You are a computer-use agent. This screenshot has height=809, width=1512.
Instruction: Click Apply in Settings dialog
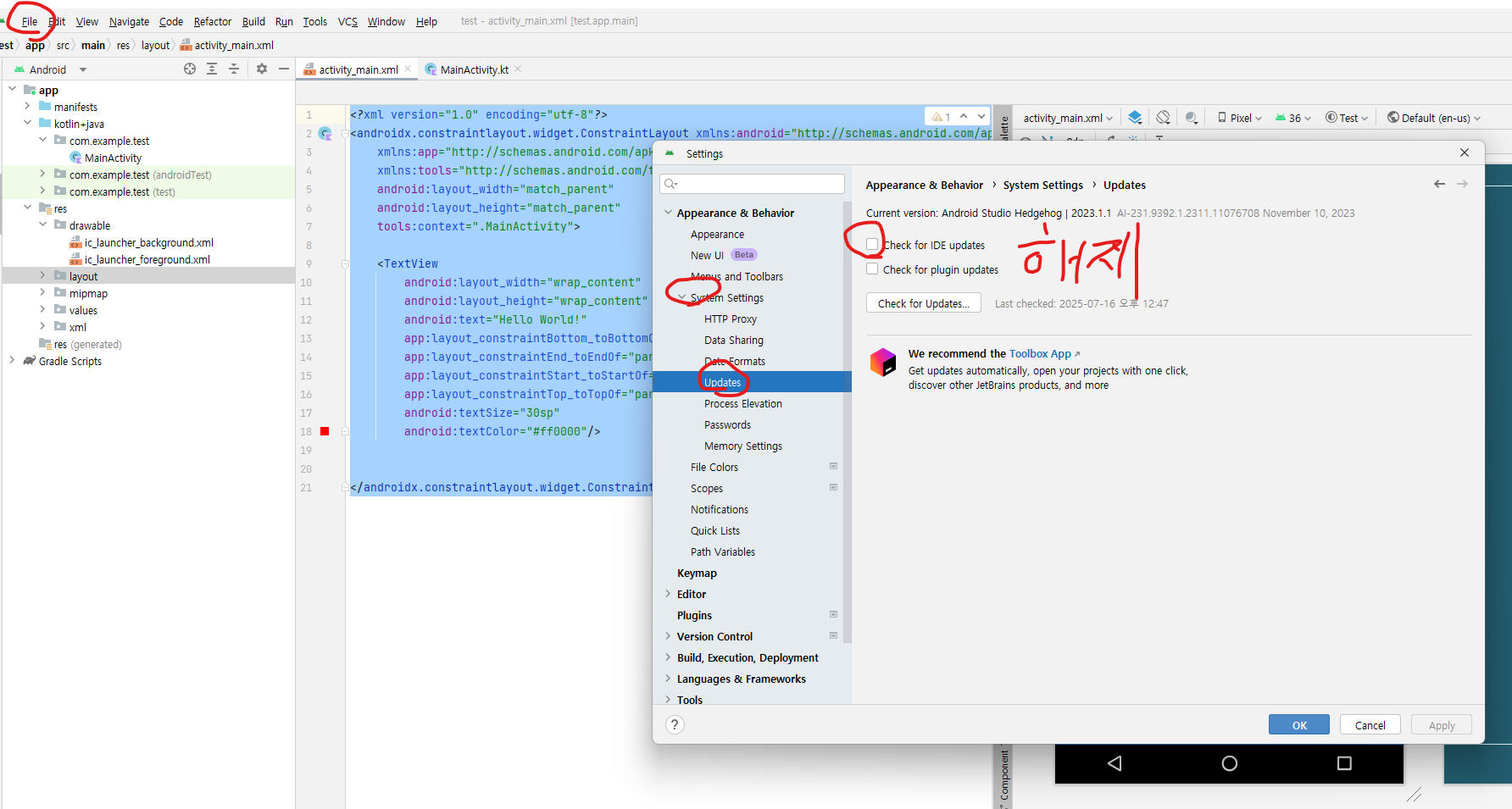[1441, 725]
